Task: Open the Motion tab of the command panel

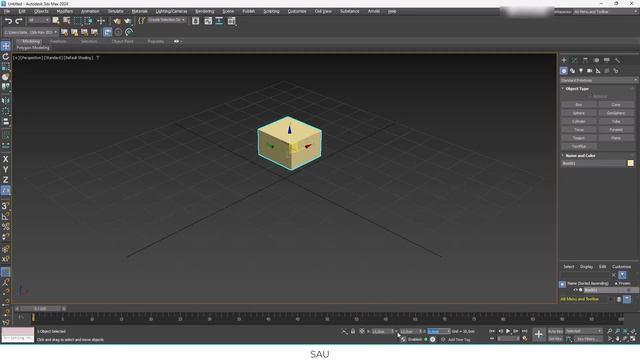Action: (596, 60)
